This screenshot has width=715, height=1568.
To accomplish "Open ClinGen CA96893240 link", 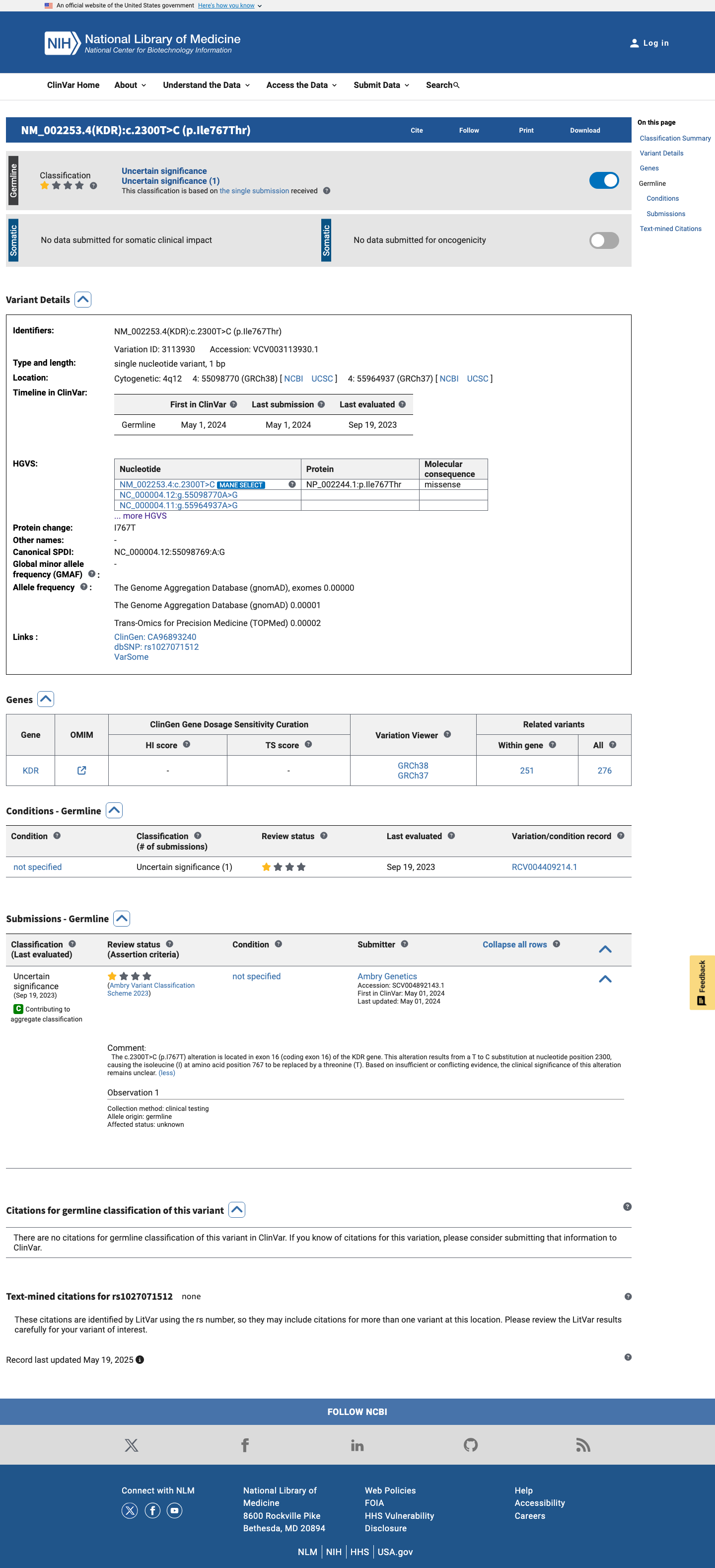I will [x=155, y=637].
